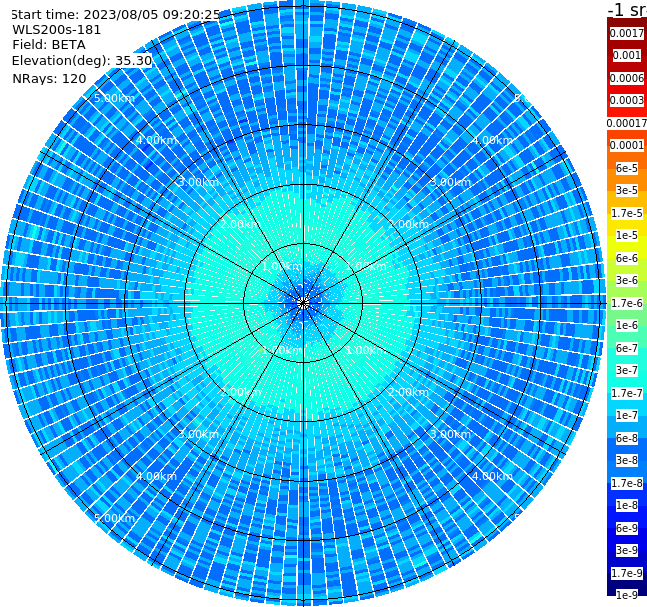Select the 6e-9 color bar value
The image size is (647, 607).
(627, 528)
